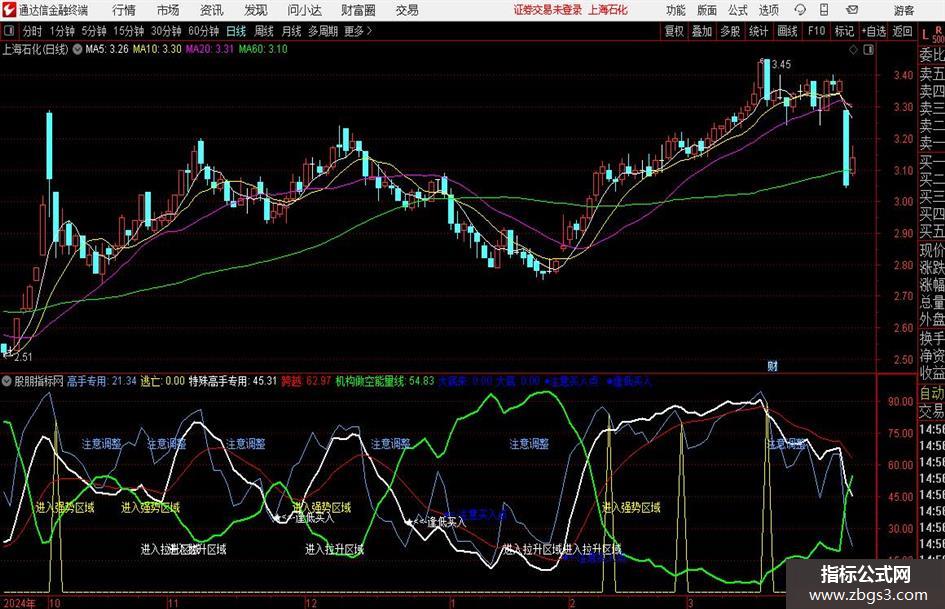Click the MA5: 3.26 value label
Image resolution: width=945 pixels, height=609 pixels.
tap(107, 49)
